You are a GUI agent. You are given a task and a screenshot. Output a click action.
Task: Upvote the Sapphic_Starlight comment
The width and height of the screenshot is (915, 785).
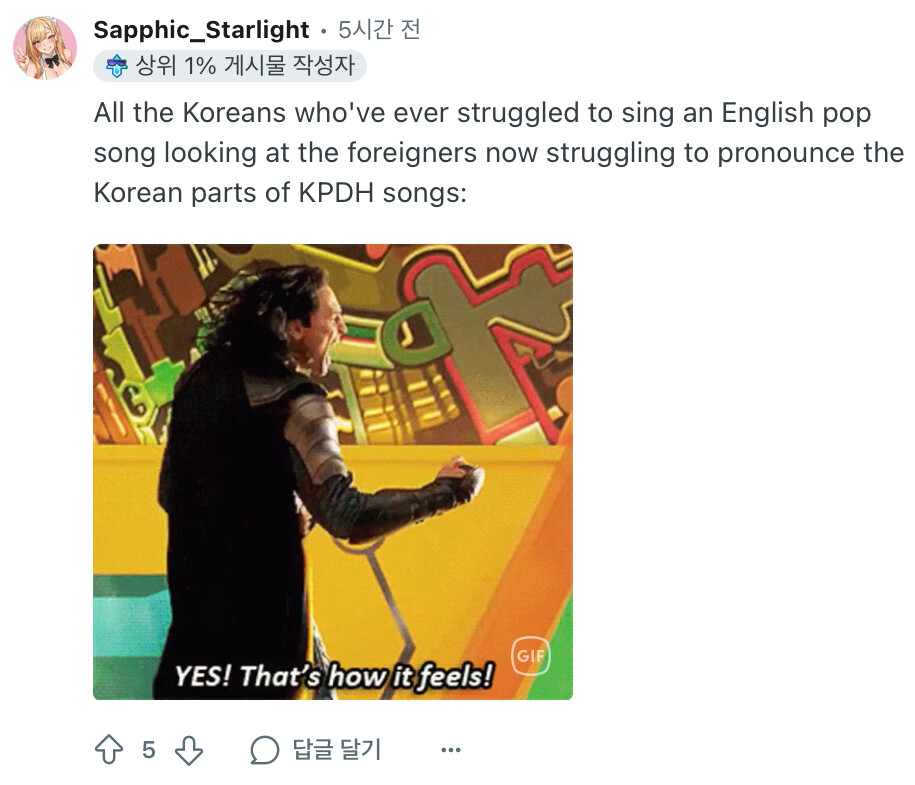(x=108, y=750)
